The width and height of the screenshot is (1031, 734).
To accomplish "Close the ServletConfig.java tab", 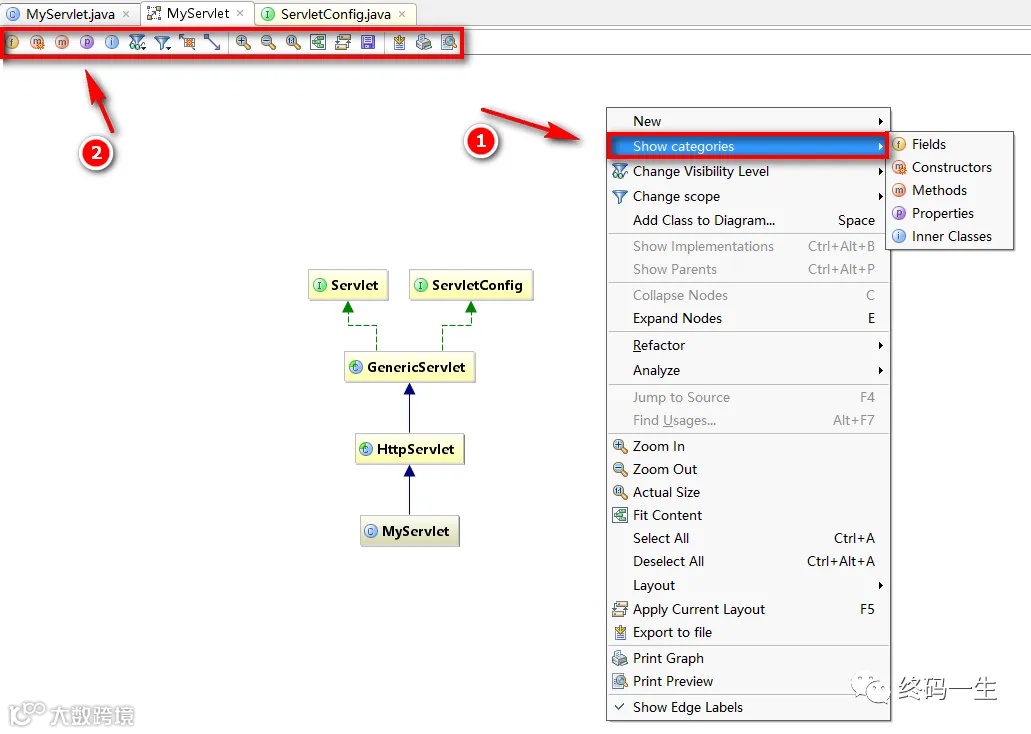I will [x=402, y=14].
